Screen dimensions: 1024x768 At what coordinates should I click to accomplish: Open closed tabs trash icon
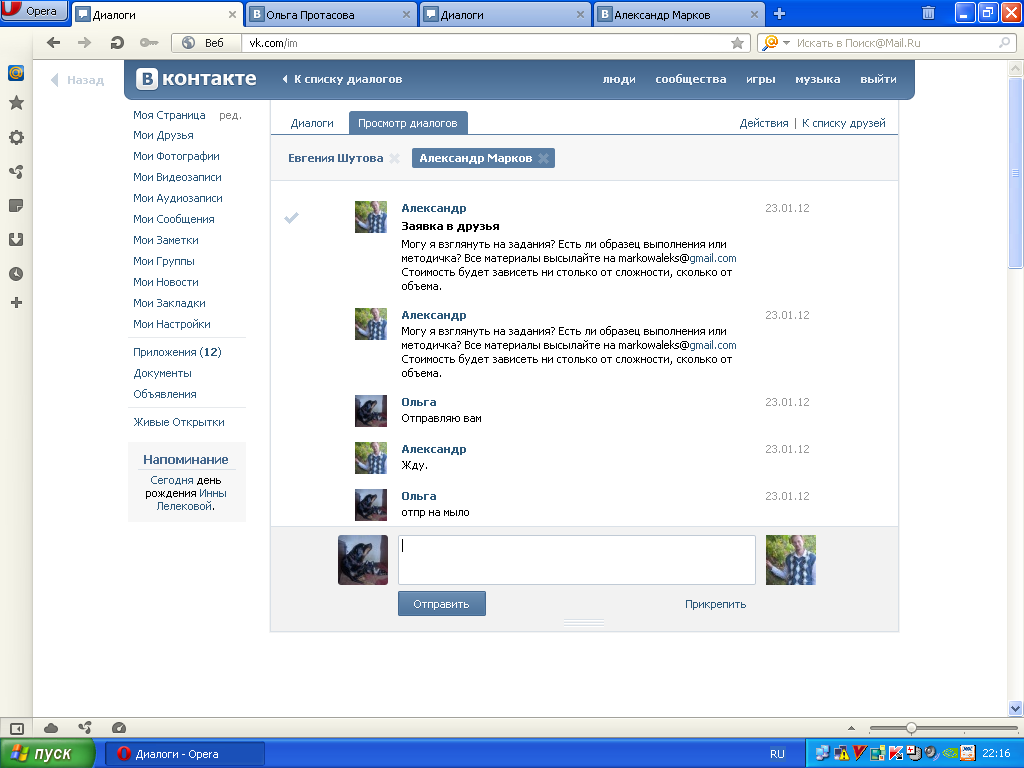coord(928,13)
